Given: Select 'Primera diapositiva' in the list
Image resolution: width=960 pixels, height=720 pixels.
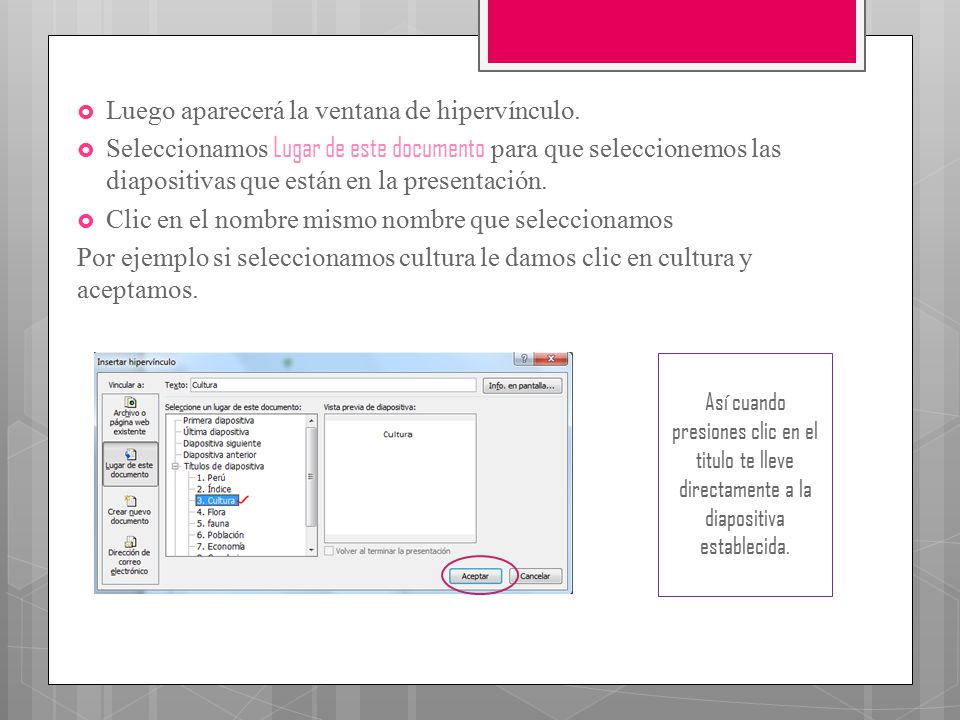Looking at the screenshot, I should click(x=219, y=421).
